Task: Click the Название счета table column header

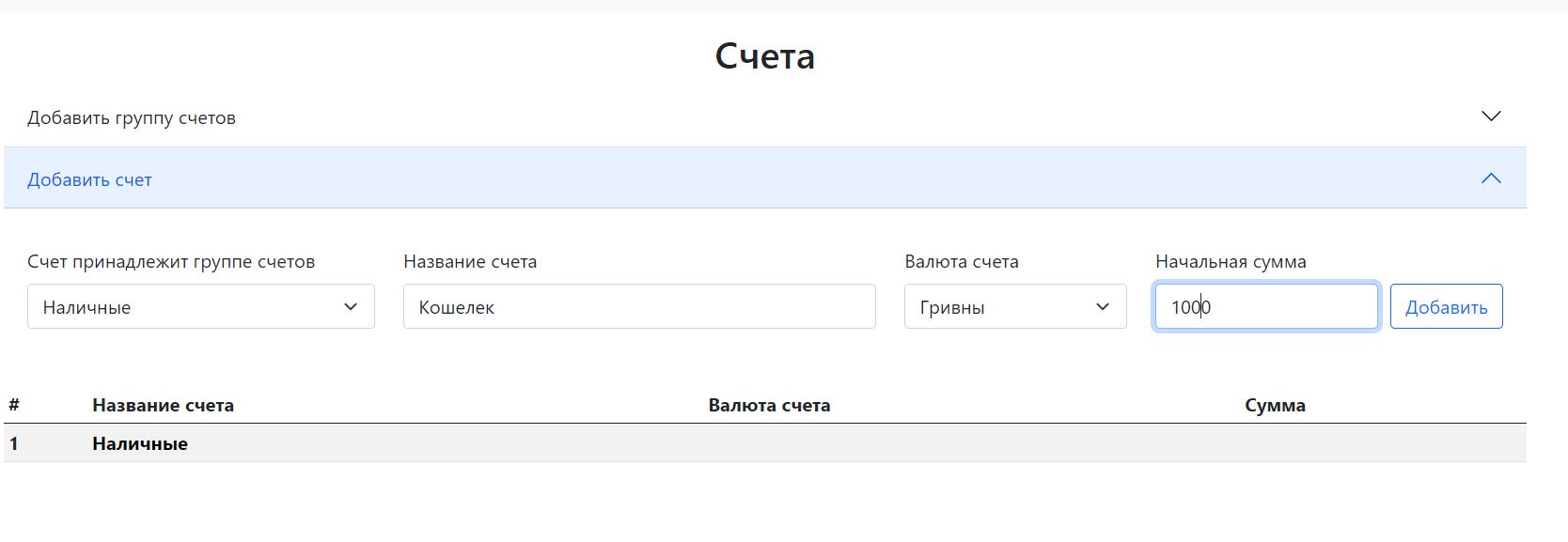Action: click(163, 406)
